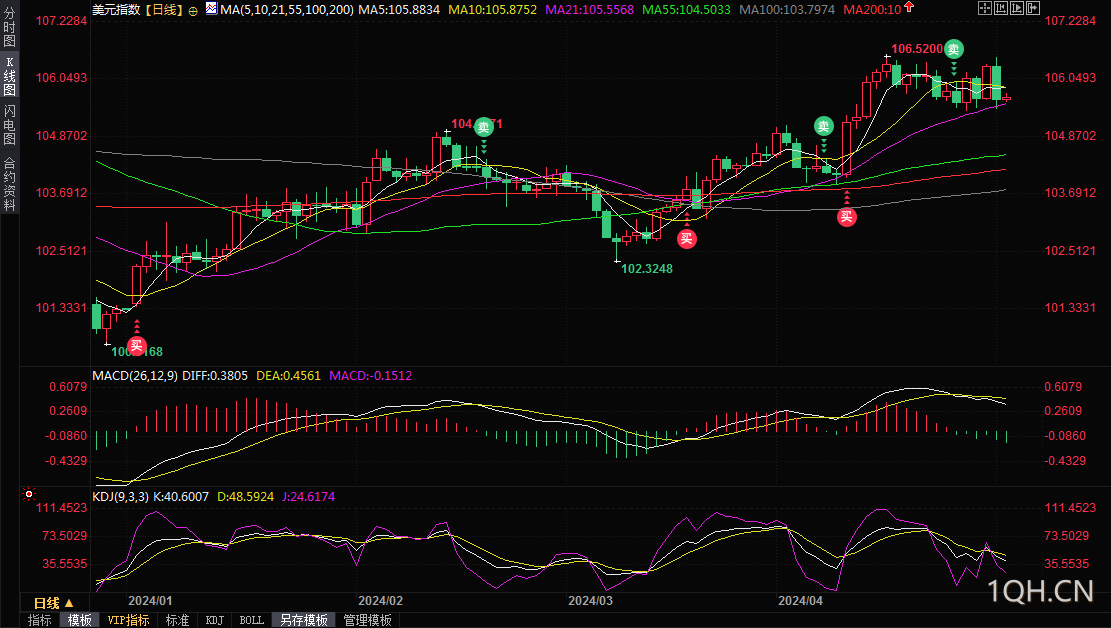
Task: Click the red 买 marker in mid March
Action: tap(687, 239)
